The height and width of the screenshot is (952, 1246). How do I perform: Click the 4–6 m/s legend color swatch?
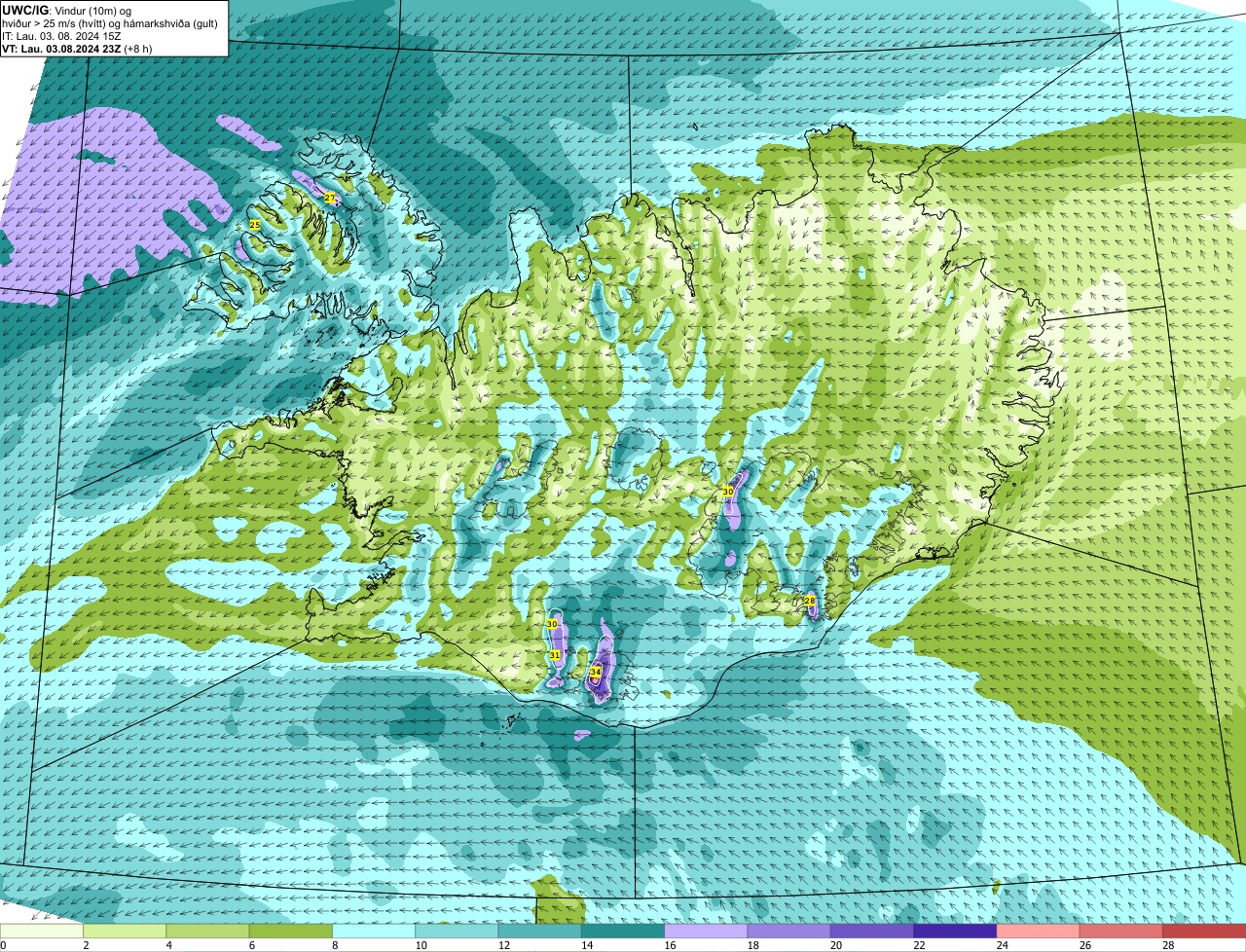pos(208,932)
